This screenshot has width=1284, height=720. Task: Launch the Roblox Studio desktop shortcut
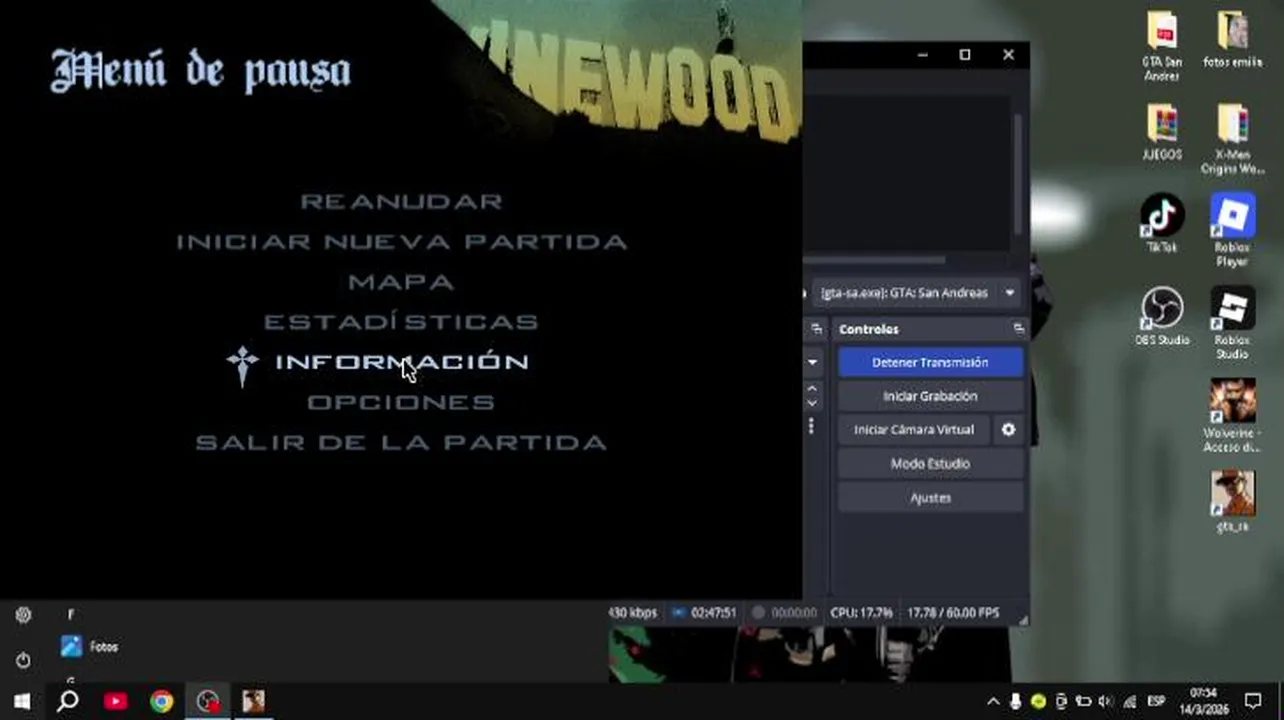click(x=1232, y=322)
